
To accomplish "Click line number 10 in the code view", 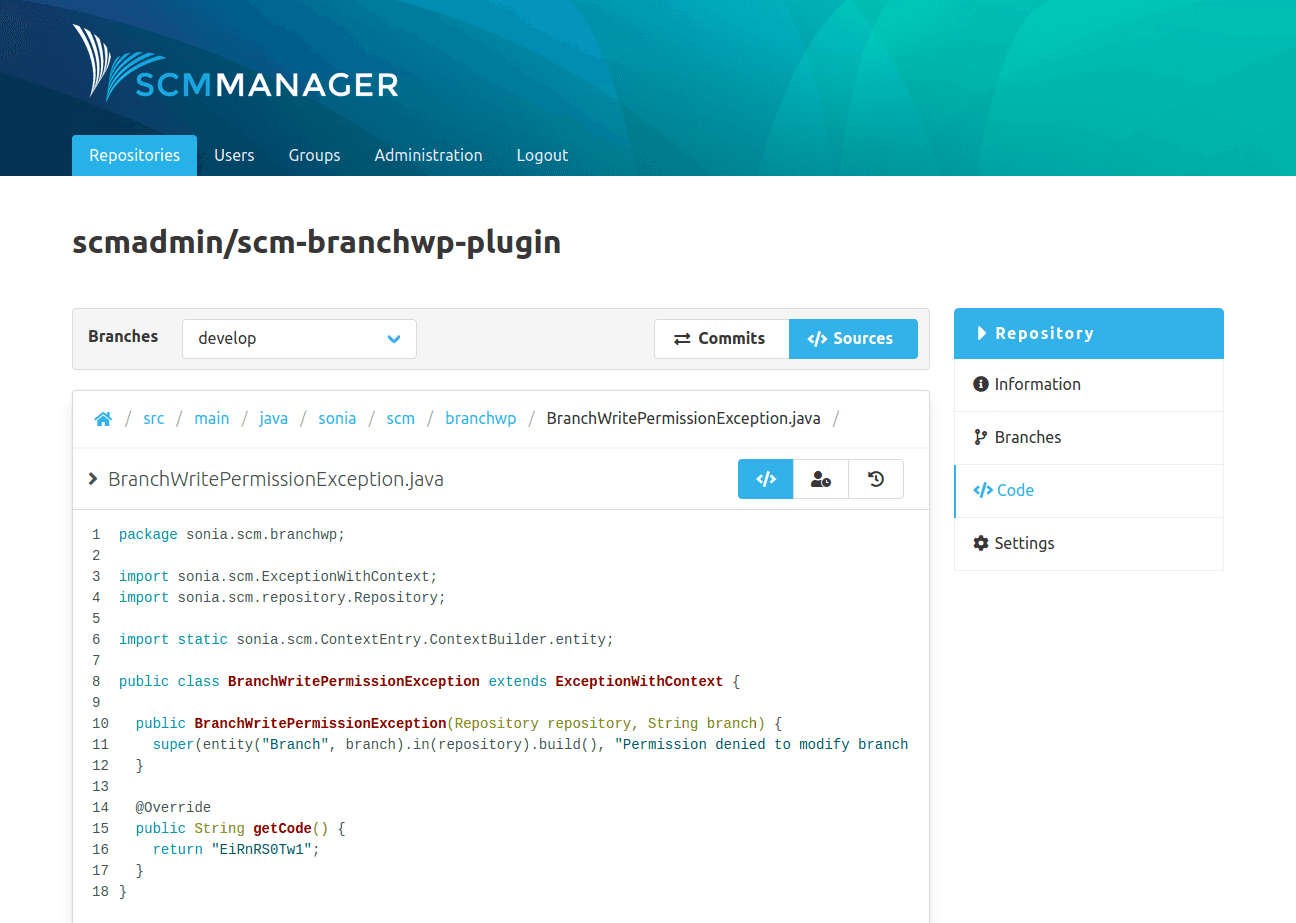I will pyautogui.click(x=100, y=723).
